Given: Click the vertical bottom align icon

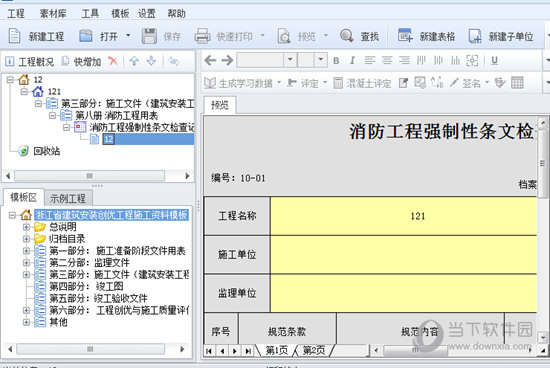Looking at the screenshot, I should (455, 60).
